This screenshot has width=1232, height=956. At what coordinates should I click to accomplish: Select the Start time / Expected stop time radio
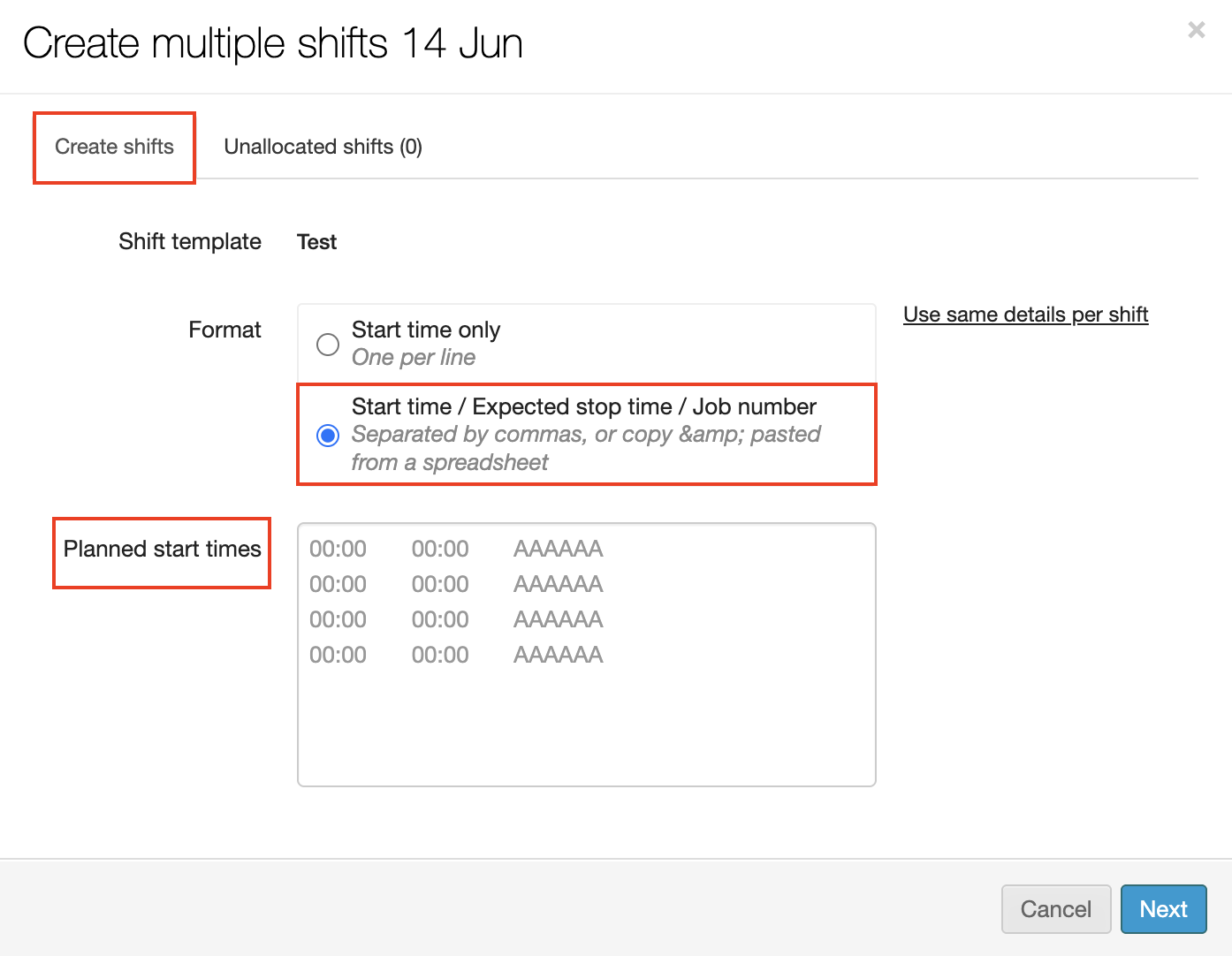pos(328,435)
